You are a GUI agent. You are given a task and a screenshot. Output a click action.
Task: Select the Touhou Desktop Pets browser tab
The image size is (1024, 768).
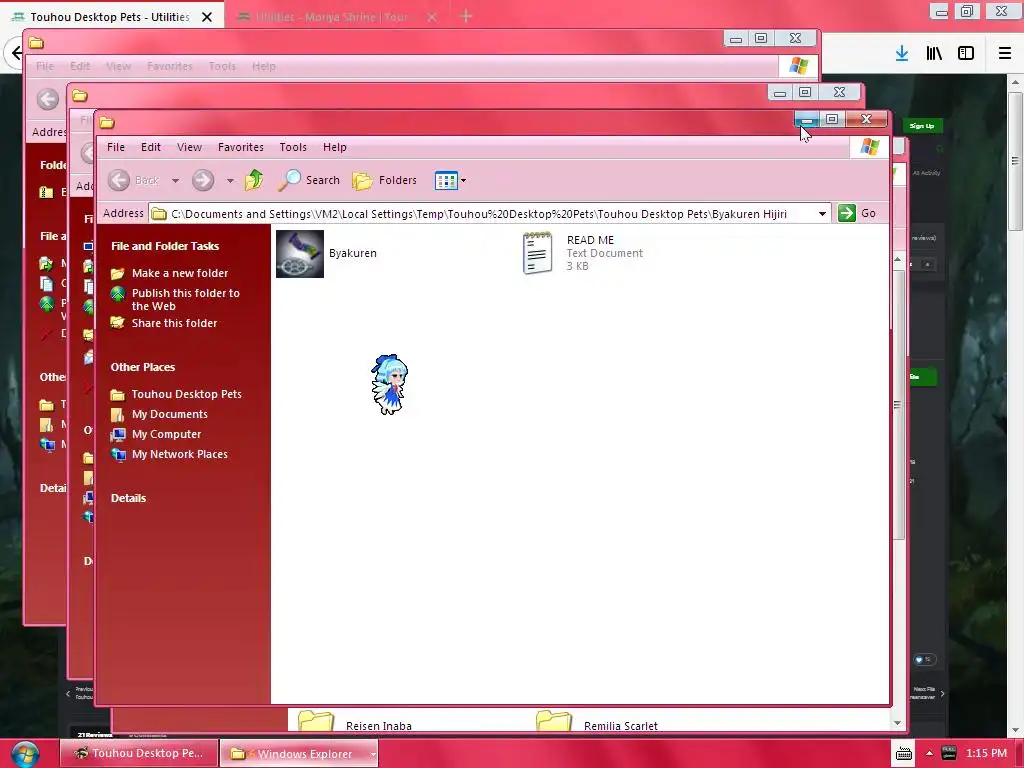111,17
